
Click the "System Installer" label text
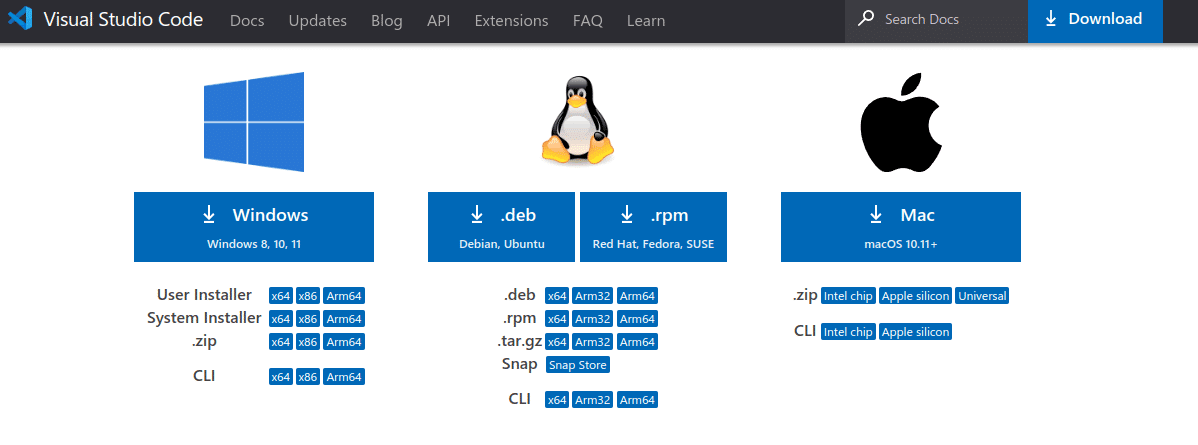[204, 318]
